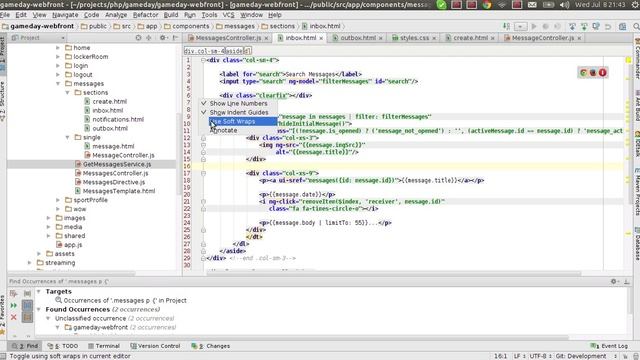Screen dimensions: 640x360
Task: Click the Search Everywhere magnifier icon
Action: pos(636,26)
